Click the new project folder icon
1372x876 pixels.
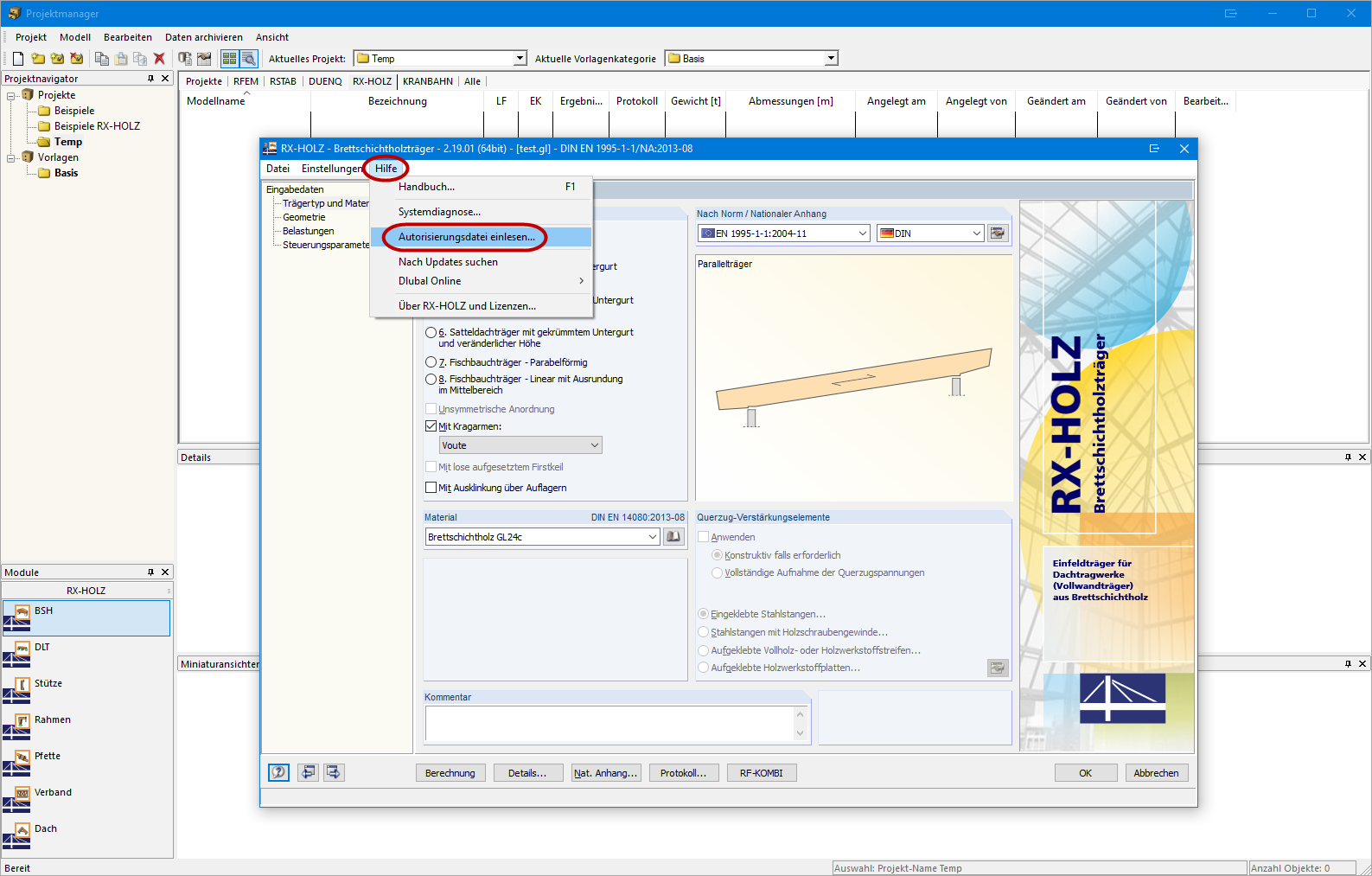click(x=38, y=59)
